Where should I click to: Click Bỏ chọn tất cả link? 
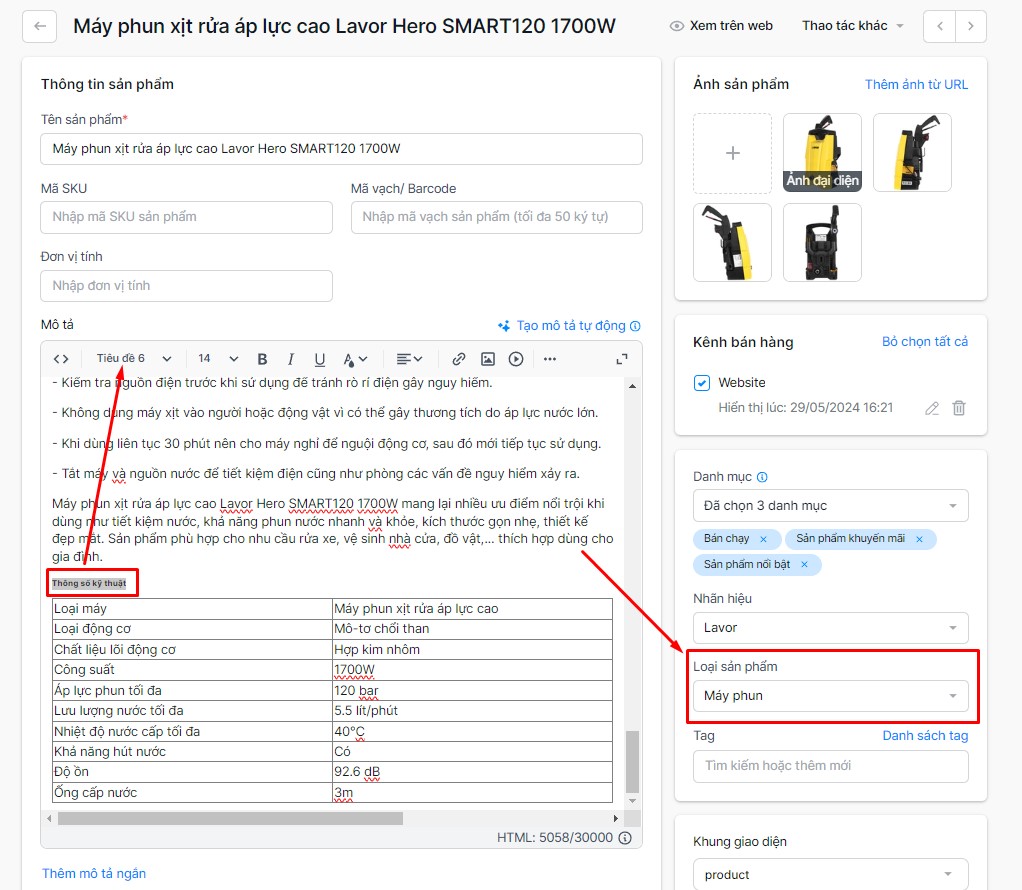pyautogui.click(x=924, y=342)
